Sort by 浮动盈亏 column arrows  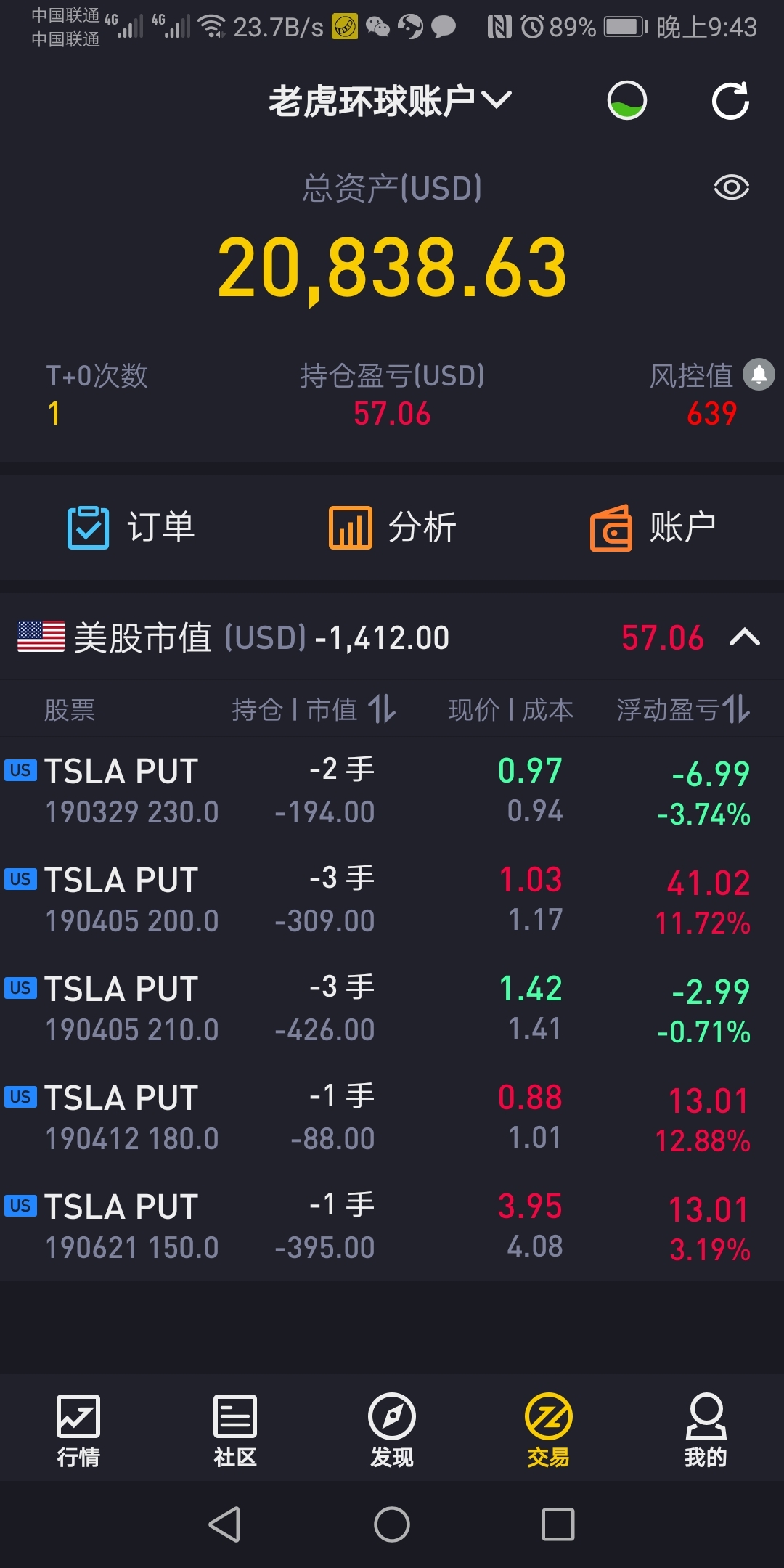(x=736, y=709)
